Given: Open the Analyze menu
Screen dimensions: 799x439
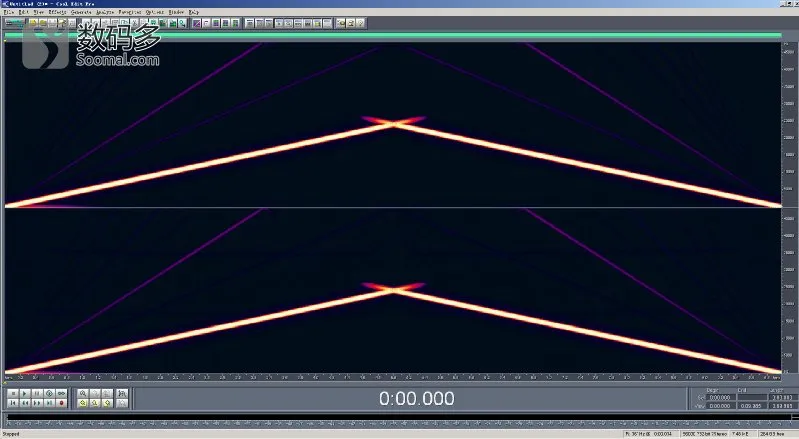Looking at the screenshot, I should 105,12.
